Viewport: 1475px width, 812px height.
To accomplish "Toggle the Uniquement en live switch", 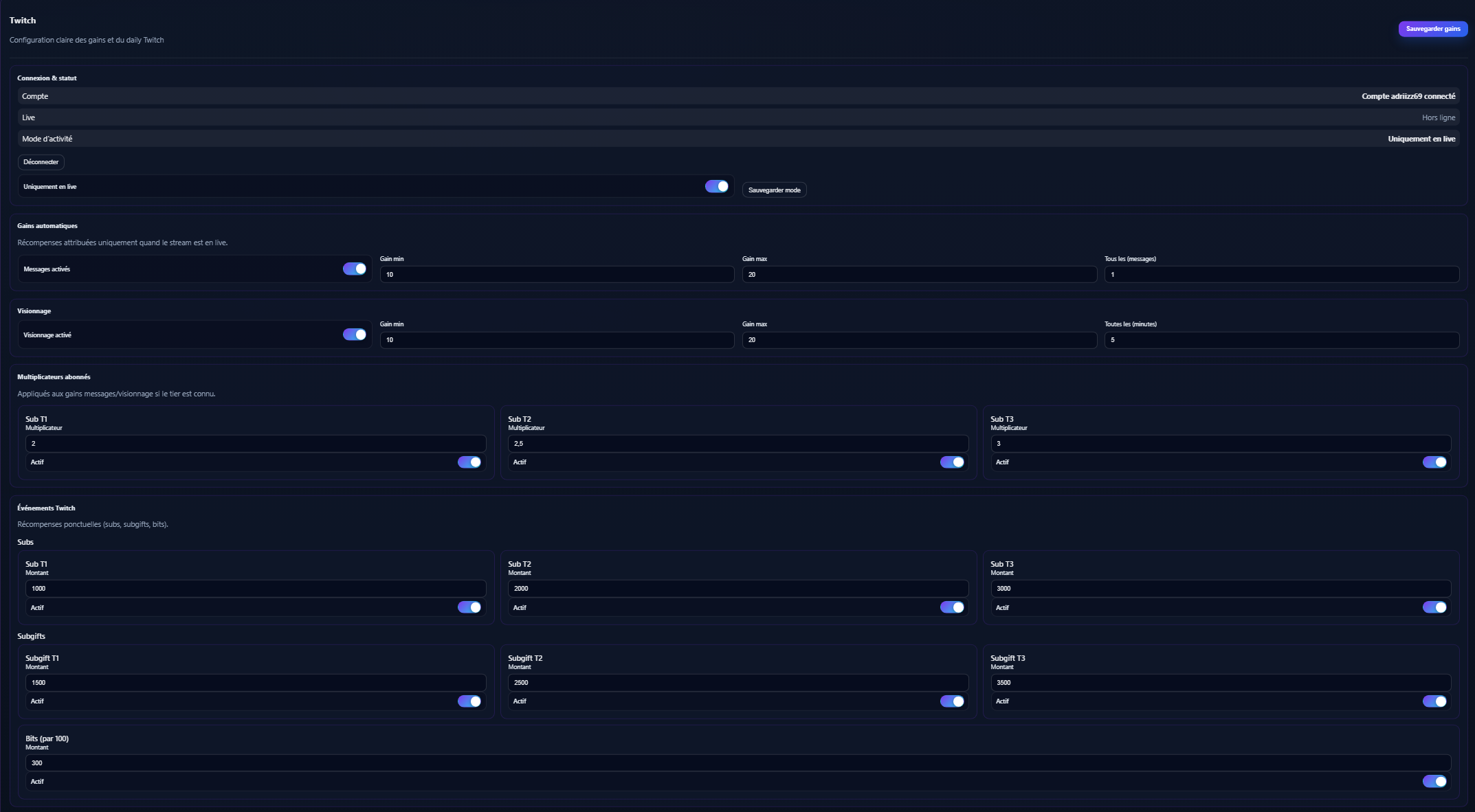I will 716,187.
